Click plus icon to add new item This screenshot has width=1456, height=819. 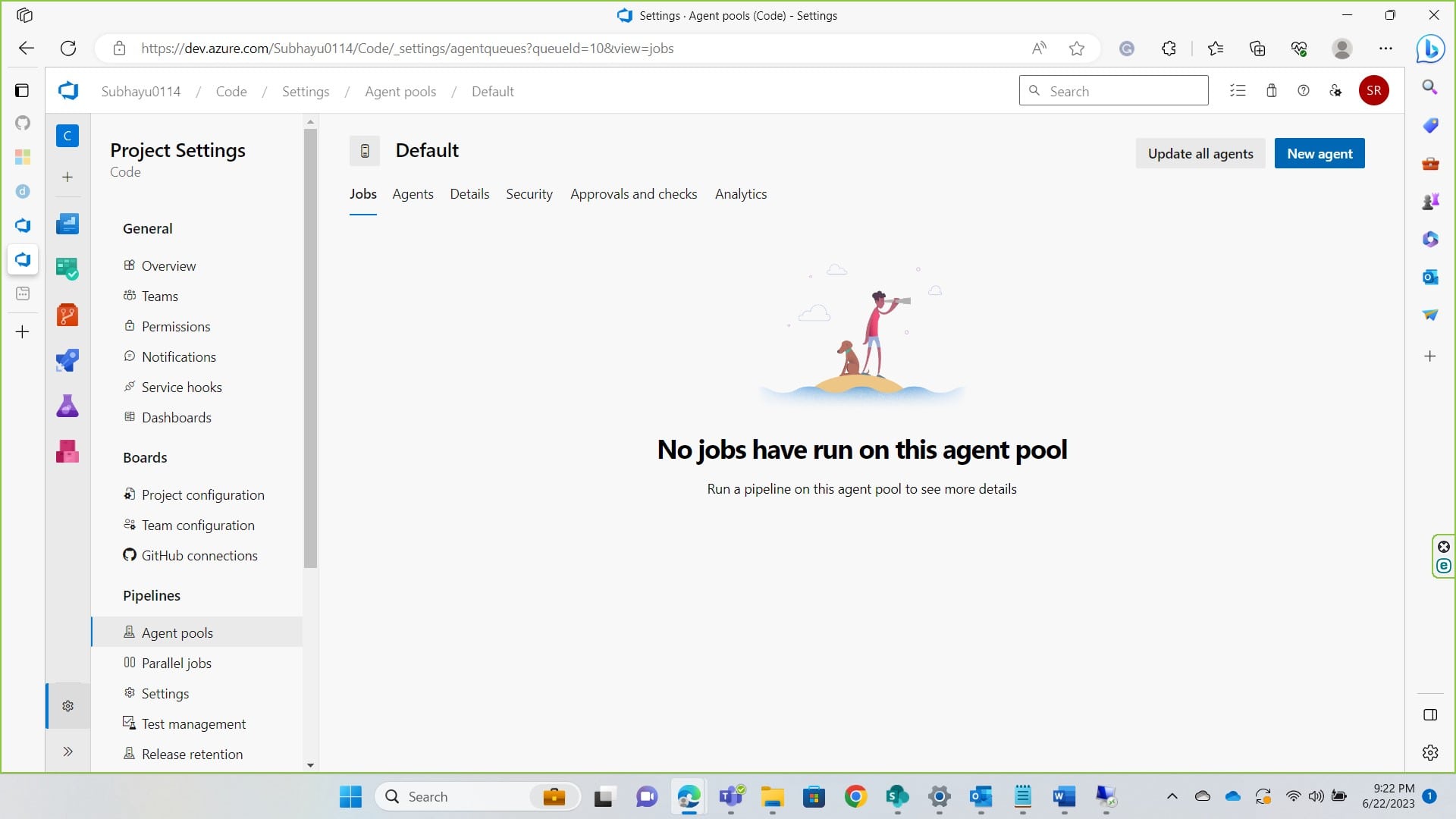(x=67, y=177)
